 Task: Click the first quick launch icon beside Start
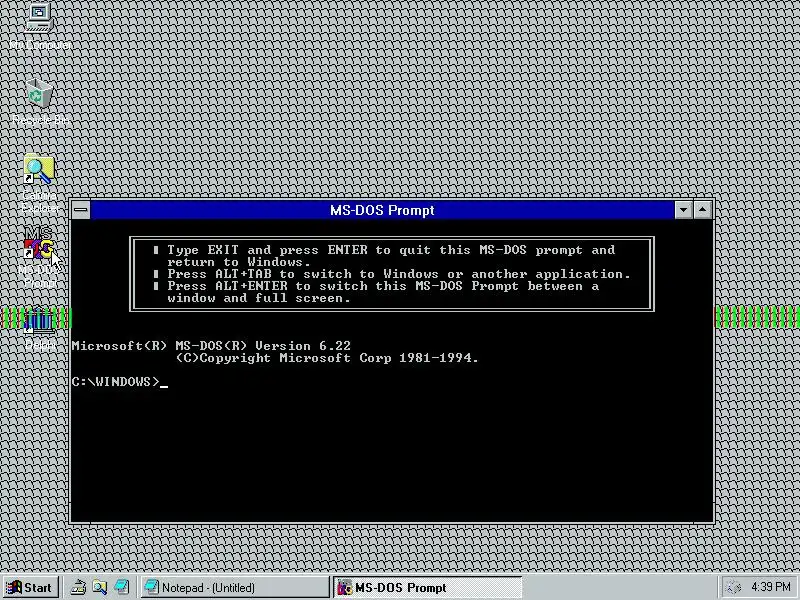[x=78, y=587]
